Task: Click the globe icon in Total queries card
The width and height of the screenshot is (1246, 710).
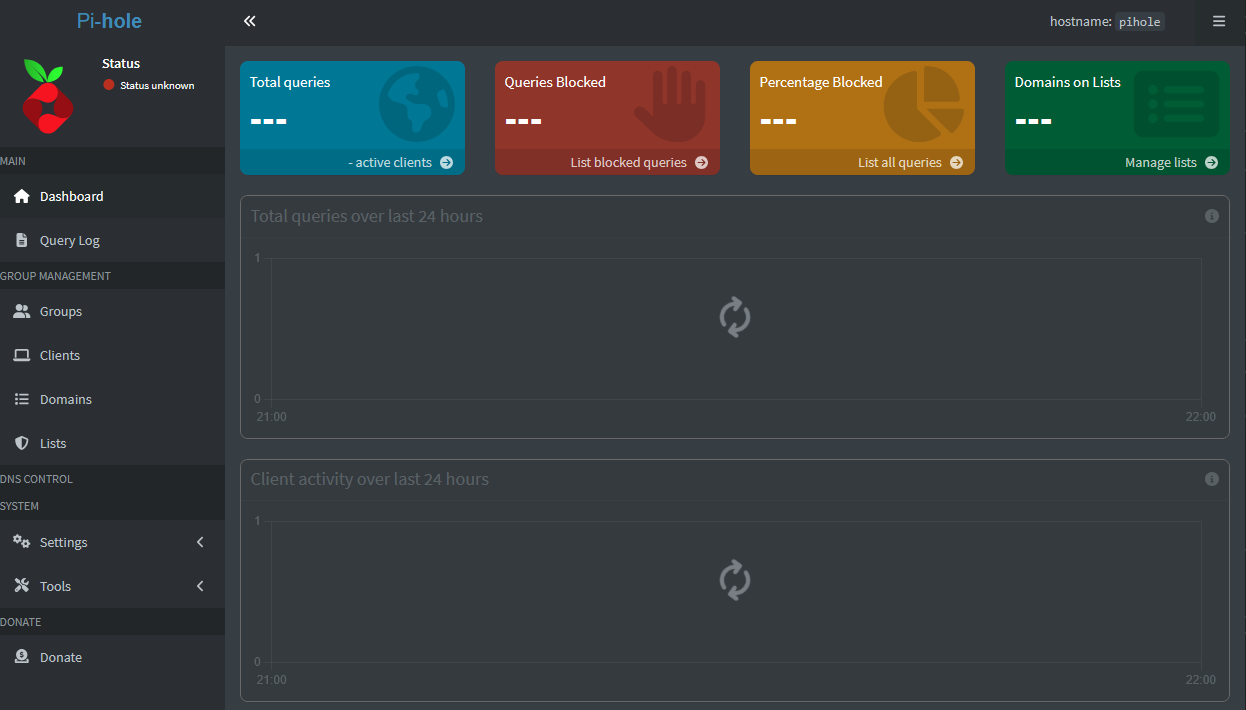Action: coord(417,104)
